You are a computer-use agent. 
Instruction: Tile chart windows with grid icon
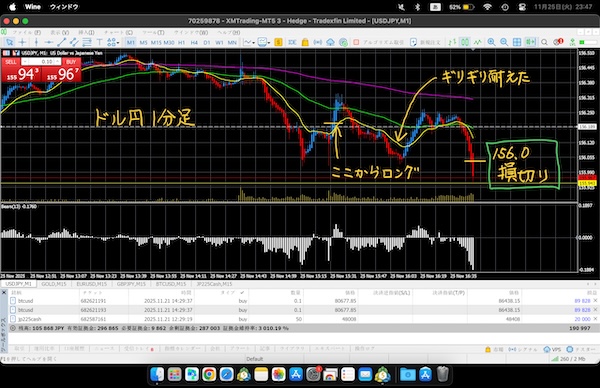(517, 42)
